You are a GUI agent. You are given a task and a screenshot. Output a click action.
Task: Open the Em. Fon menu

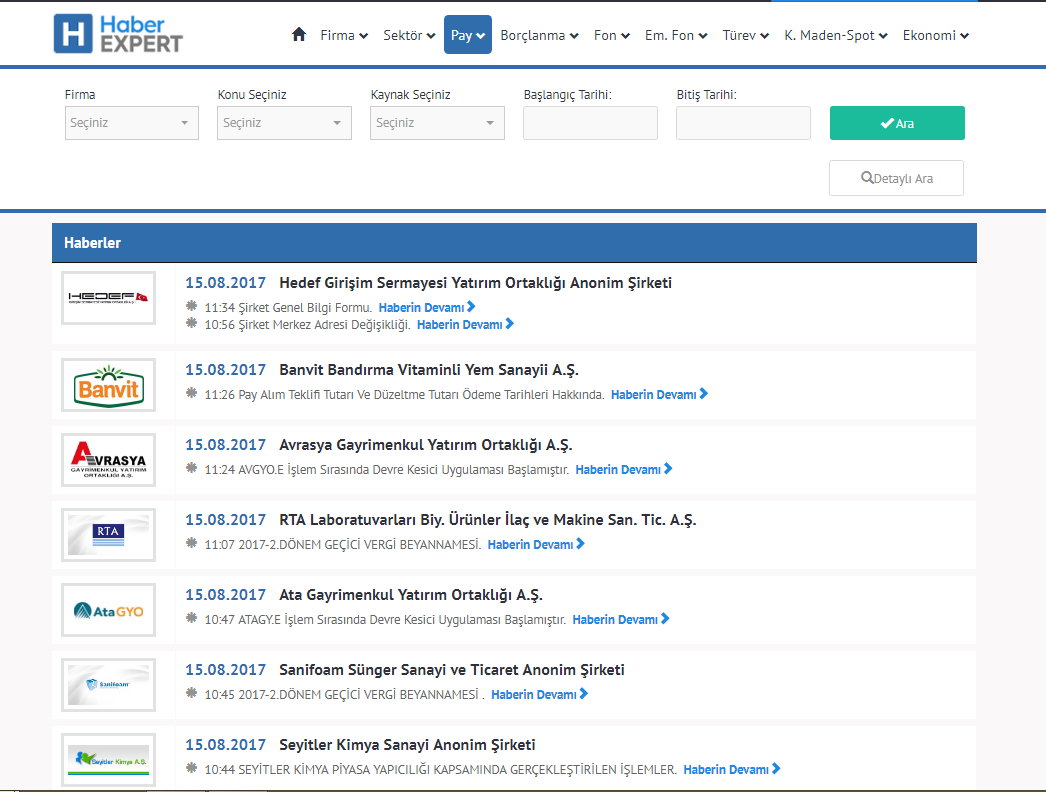coord(676,35)
